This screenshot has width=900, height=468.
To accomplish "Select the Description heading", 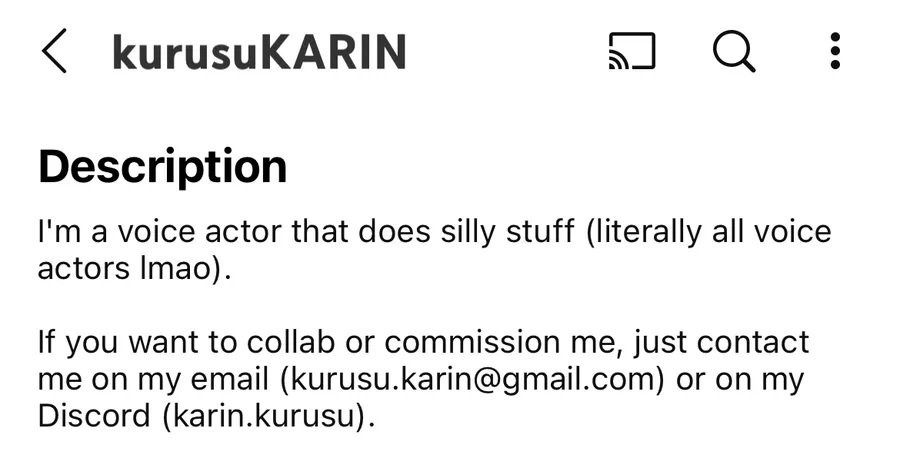I will pyautogui.click(x=163, y=166).
